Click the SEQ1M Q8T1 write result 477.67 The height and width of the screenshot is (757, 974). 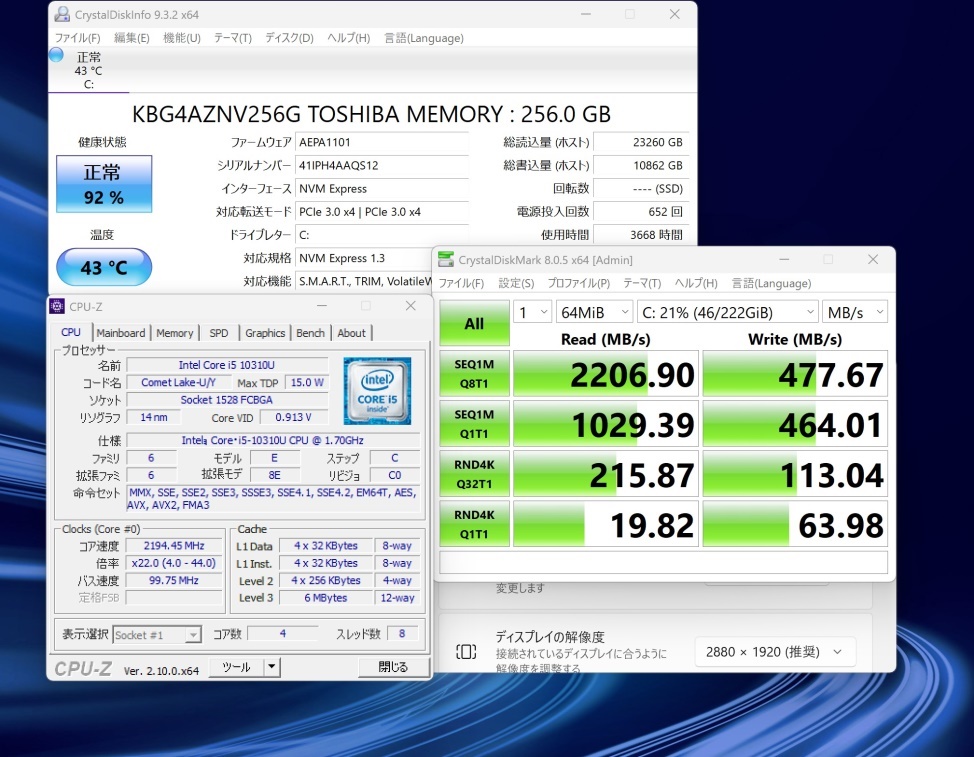pyautogui.click(x=795, y=374)
